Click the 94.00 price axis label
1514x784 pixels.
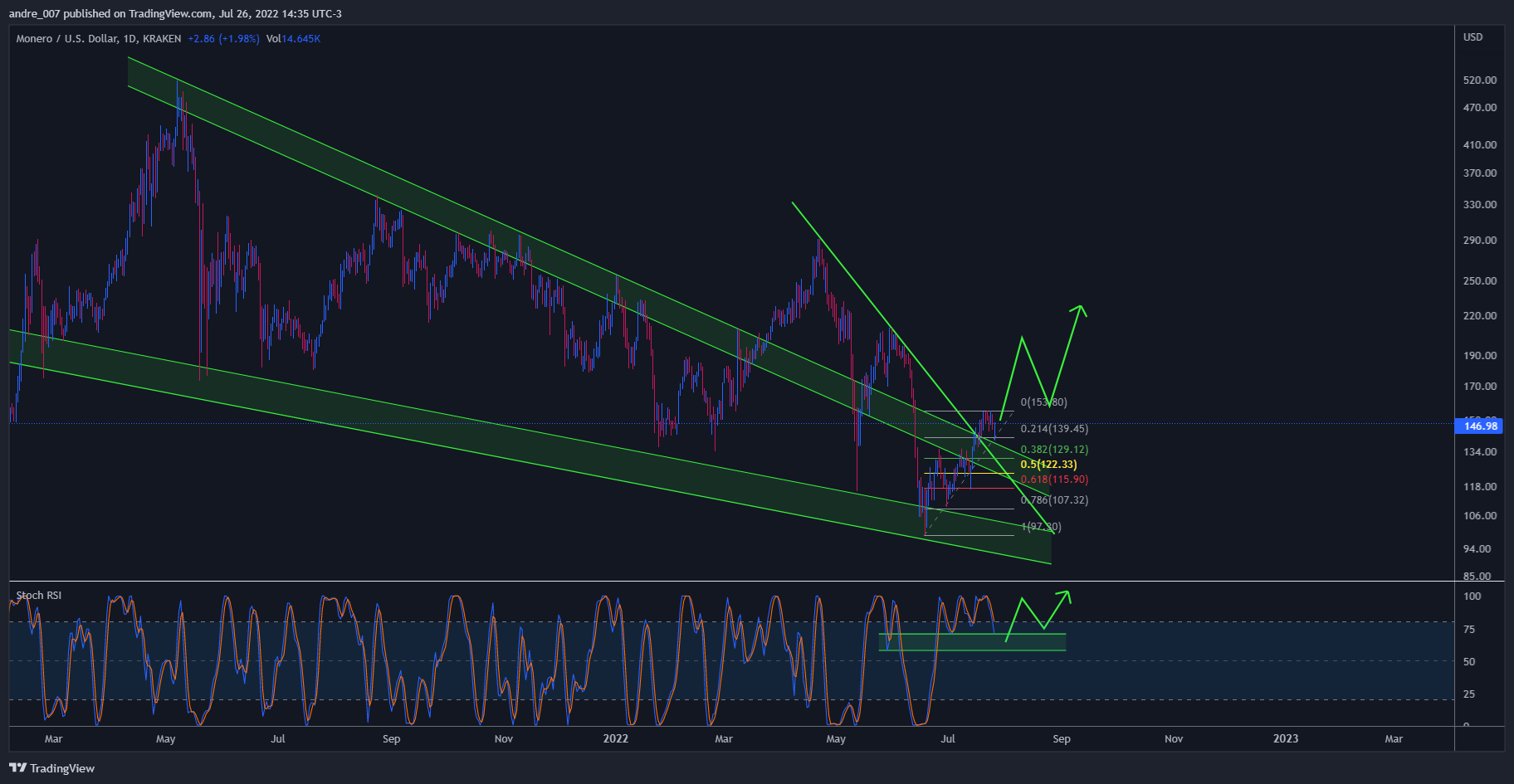[1477, 549]
